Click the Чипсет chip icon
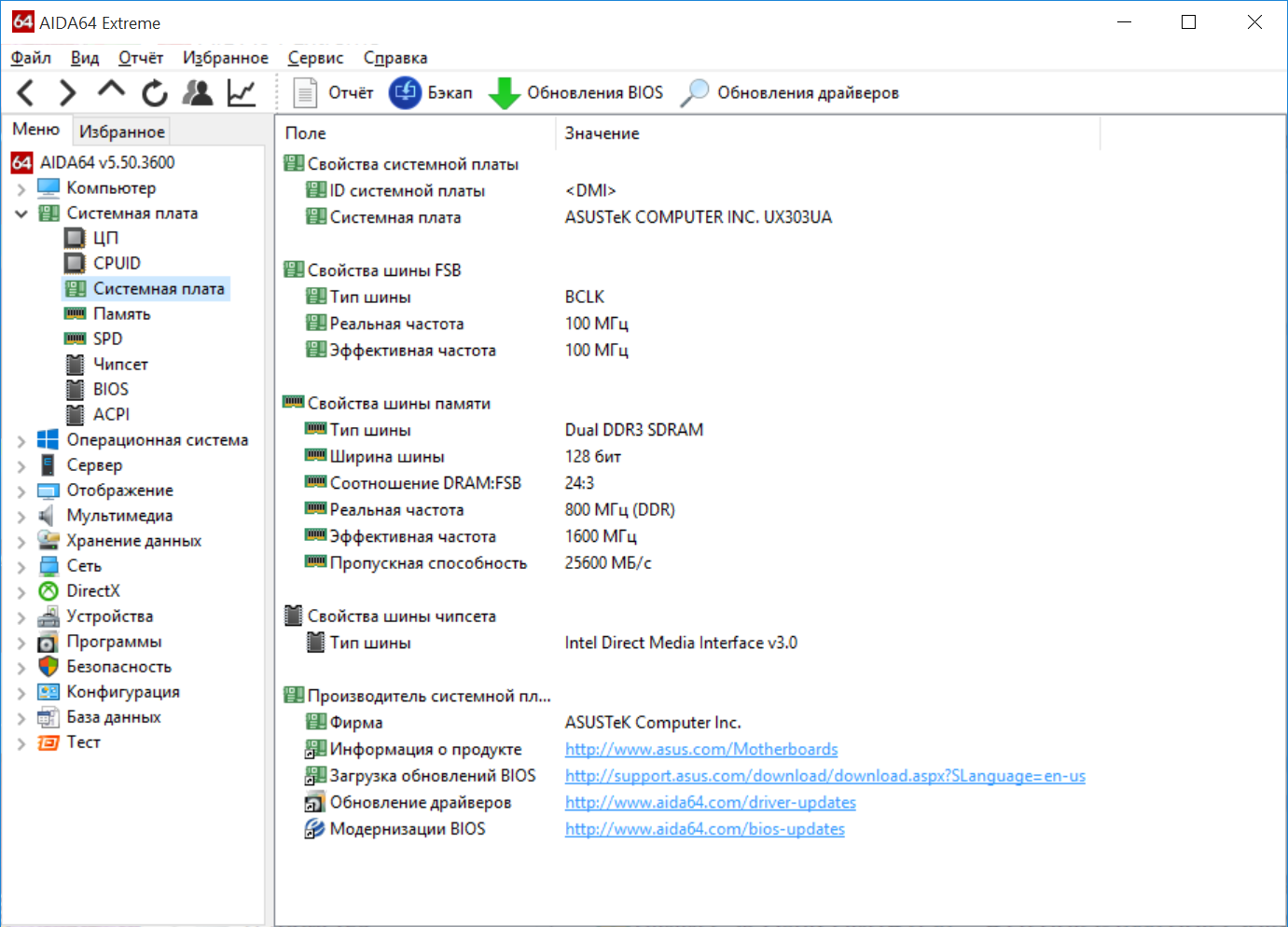1288x927 pixels. tap(75, 364)
